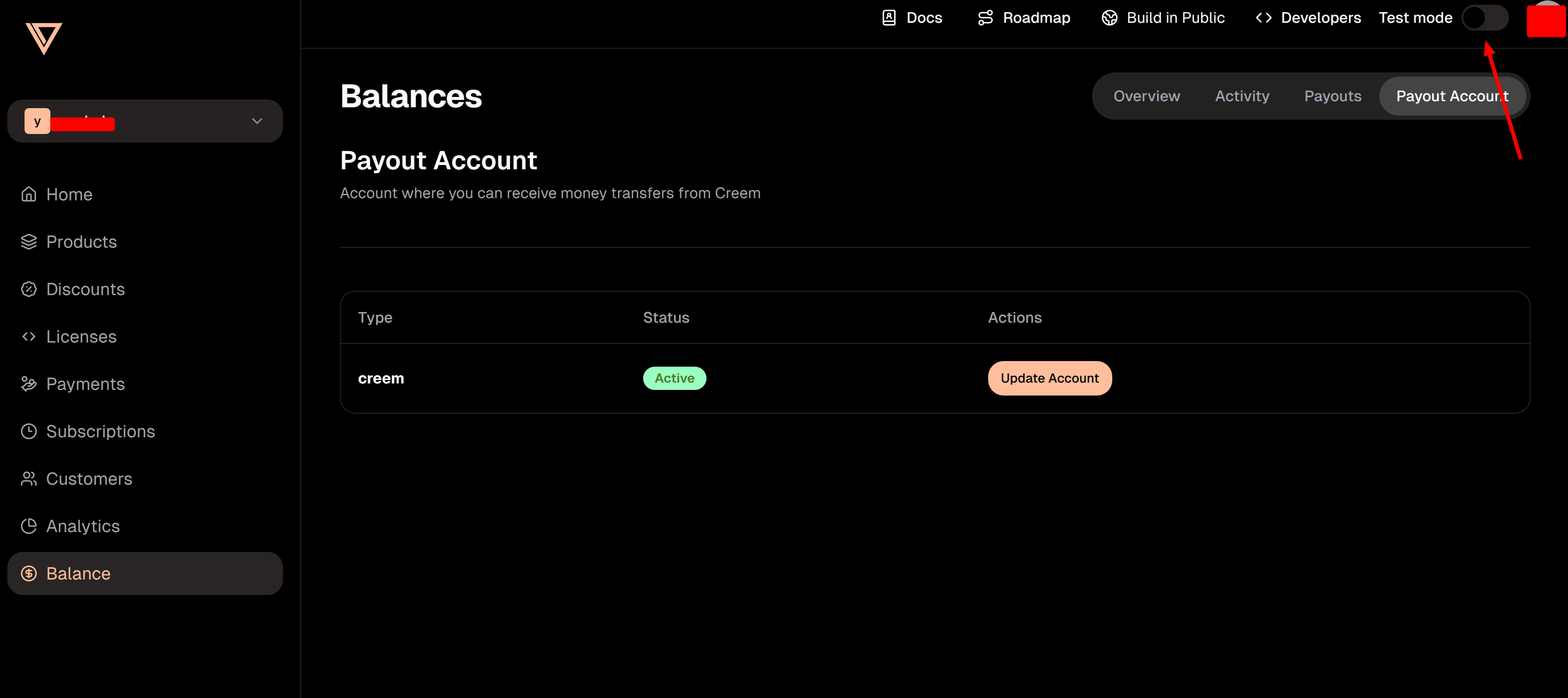Screen dimensions: 1568x698
Task: Click the Active status badge
Action: coord(675,378)
